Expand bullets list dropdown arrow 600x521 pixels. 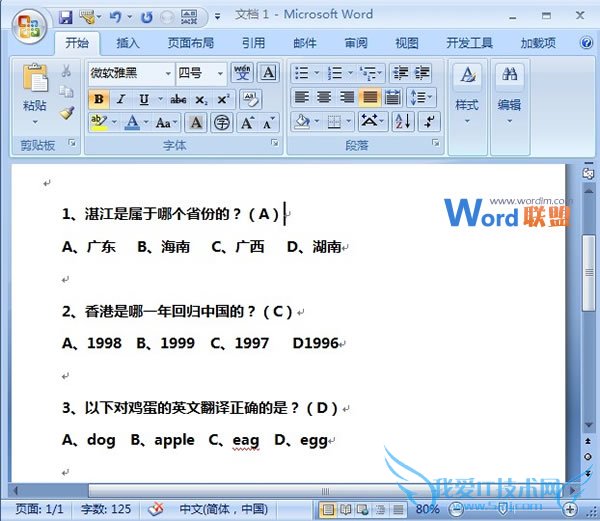click(317, 72)
